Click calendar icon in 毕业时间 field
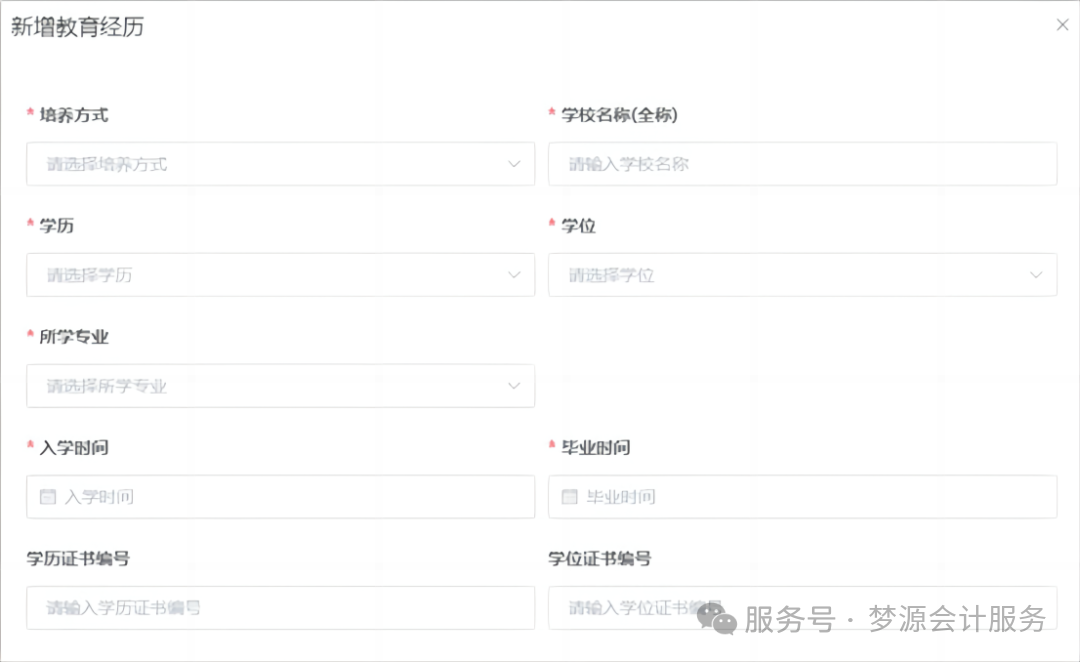The width and height of the screenshot is (1080, 662). pyautogui.click(x=570, y=497)
